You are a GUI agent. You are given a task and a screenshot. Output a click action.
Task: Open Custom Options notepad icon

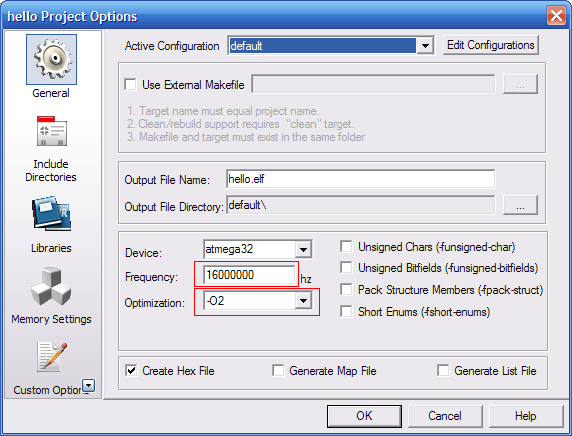point(51,357)
